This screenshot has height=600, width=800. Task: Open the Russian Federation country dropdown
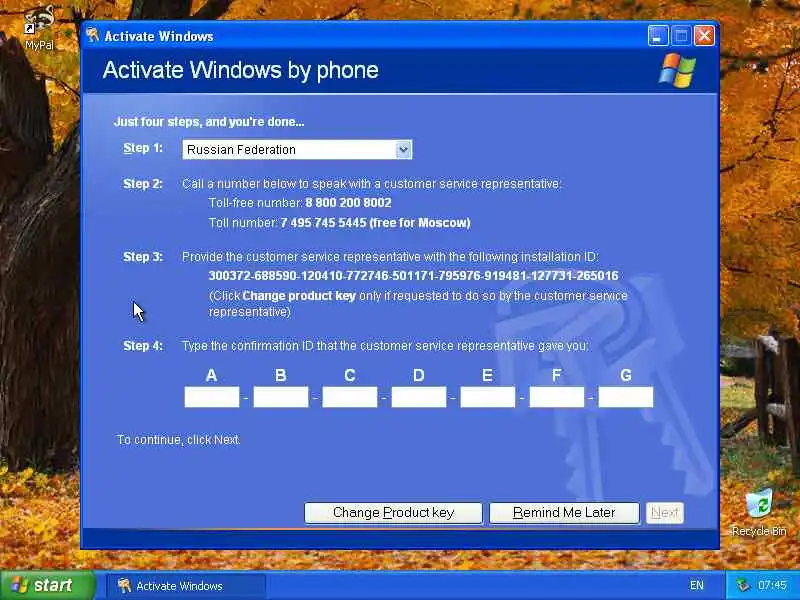pos(297,149)
